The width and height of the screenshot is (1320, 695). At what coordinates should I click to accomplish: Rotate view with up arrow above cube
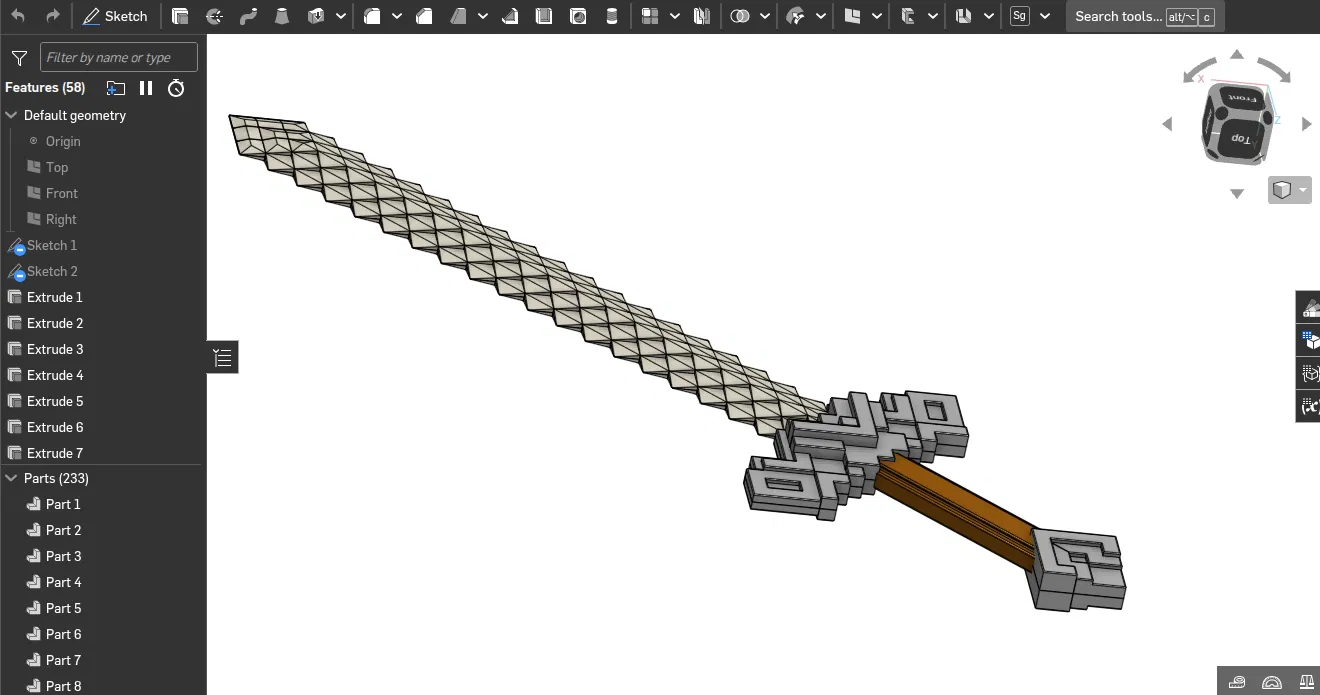[x=1237, y=55]
